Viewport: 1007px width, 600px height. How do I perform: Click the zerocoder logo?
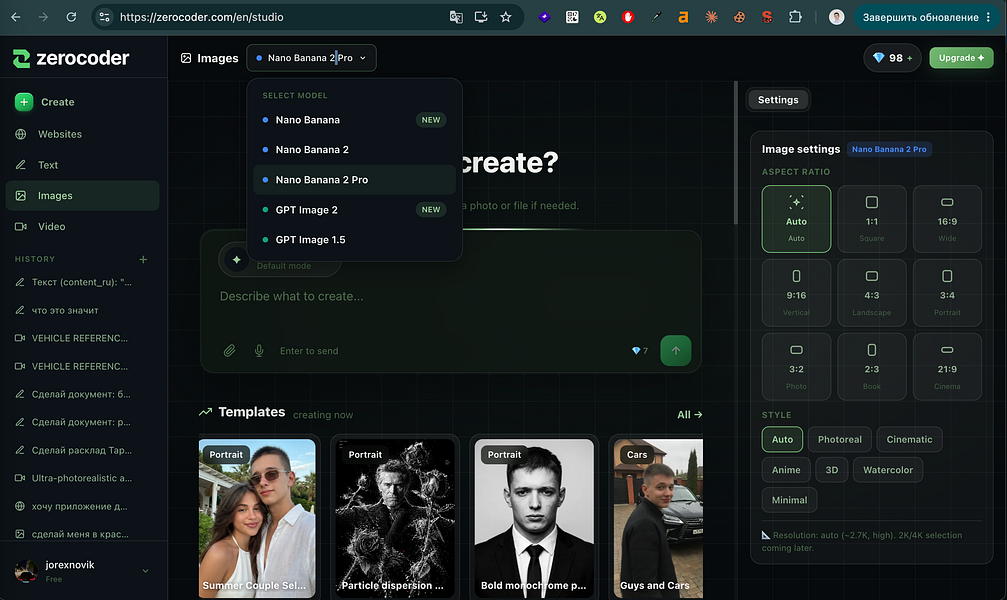pos(71,58)
